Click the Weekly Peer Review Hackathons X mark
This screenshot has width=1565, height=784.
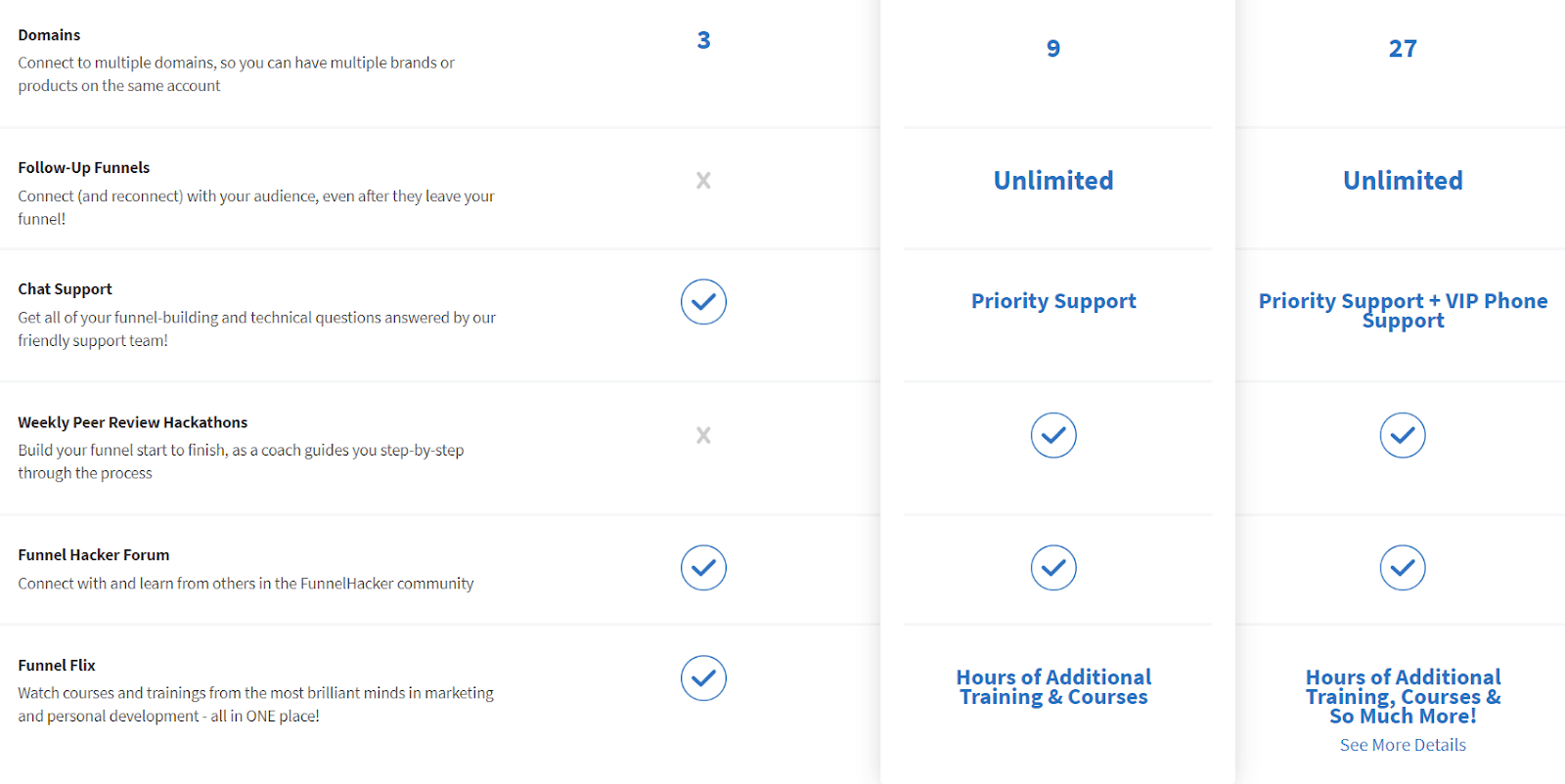pyautogui.click(x=703, y=436)
